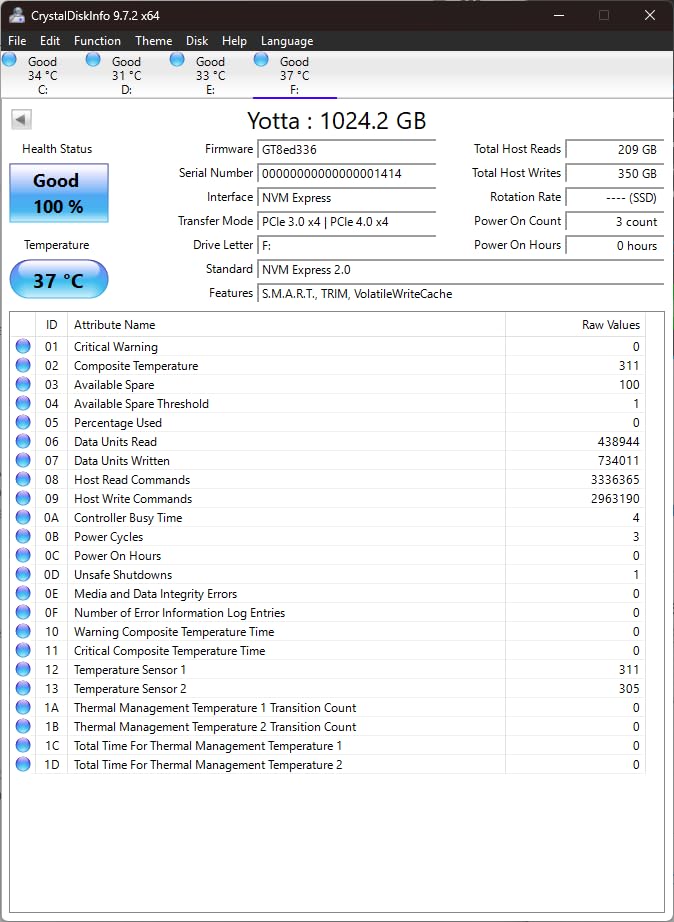
Task: Select the D: drive status orb
Action: pyautogui.click(x=94, y=59)
